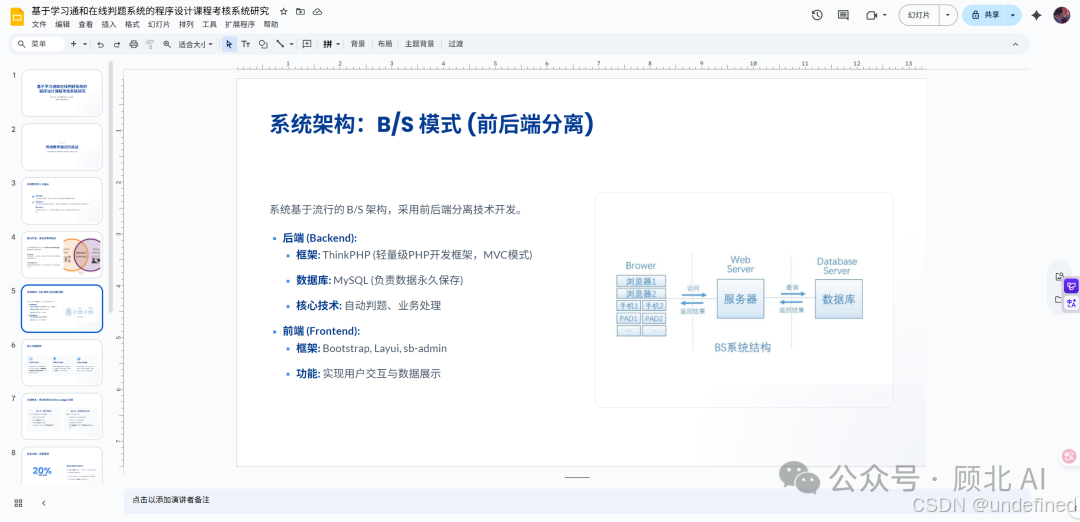
Task: Select slide 6 thumbnail
Action: (62, 362)
